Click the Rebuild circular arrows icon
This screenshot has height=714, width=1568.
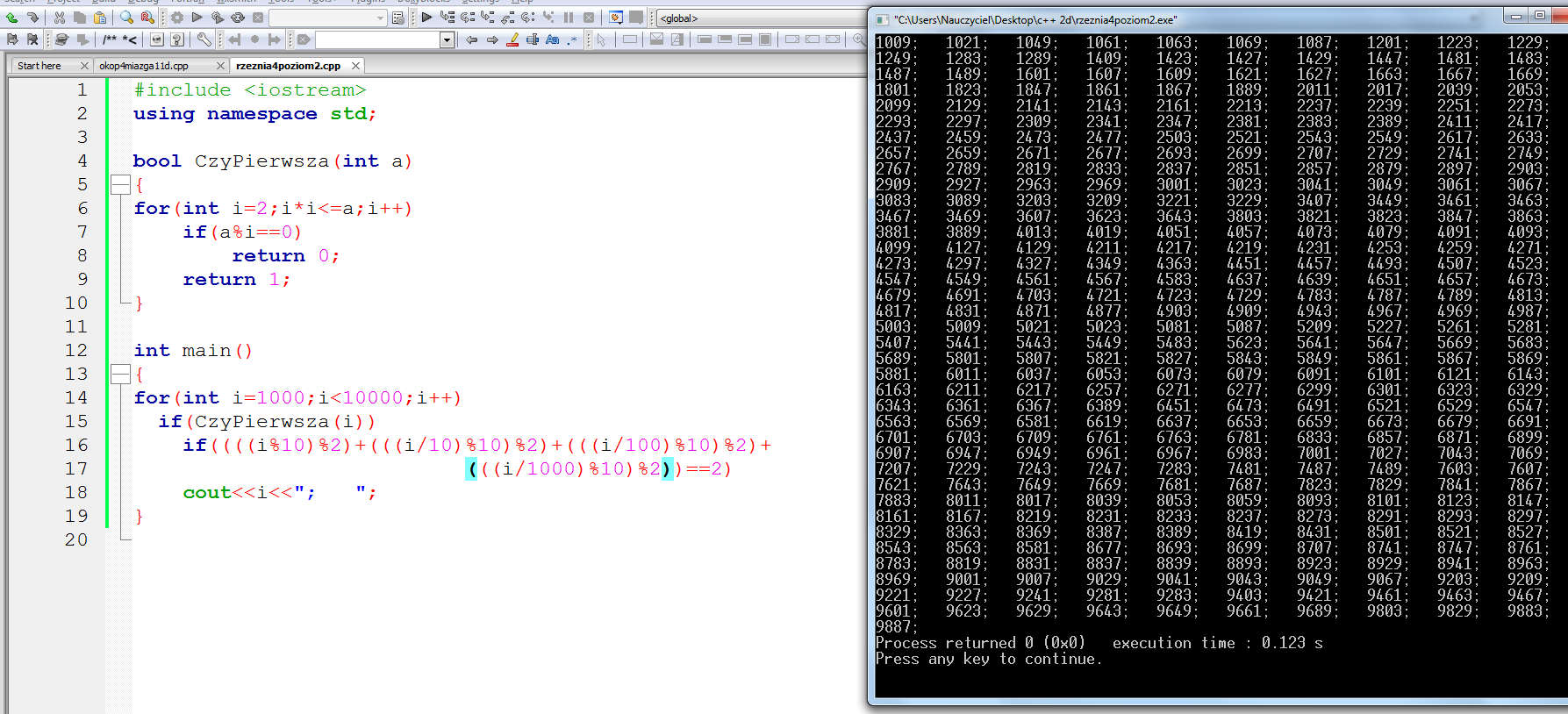coord(238,18)
